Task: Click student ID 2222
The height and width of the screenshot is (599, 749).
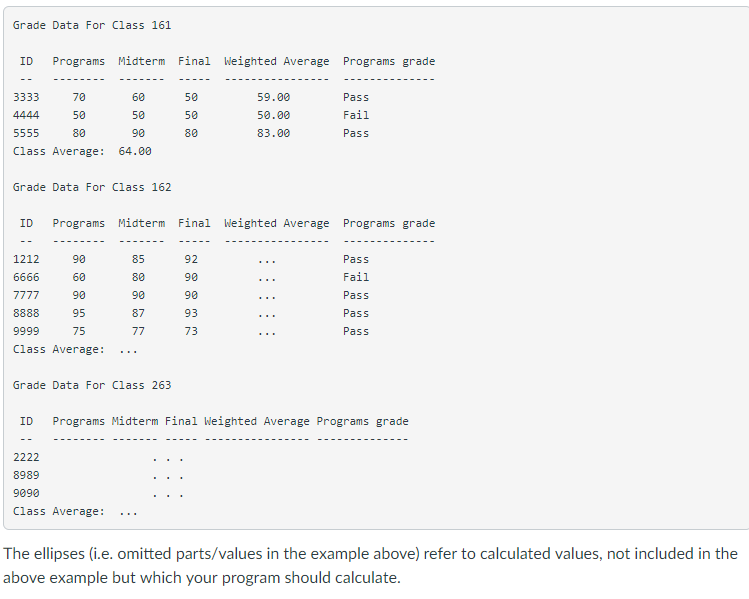Action: [x=26, y=457]
